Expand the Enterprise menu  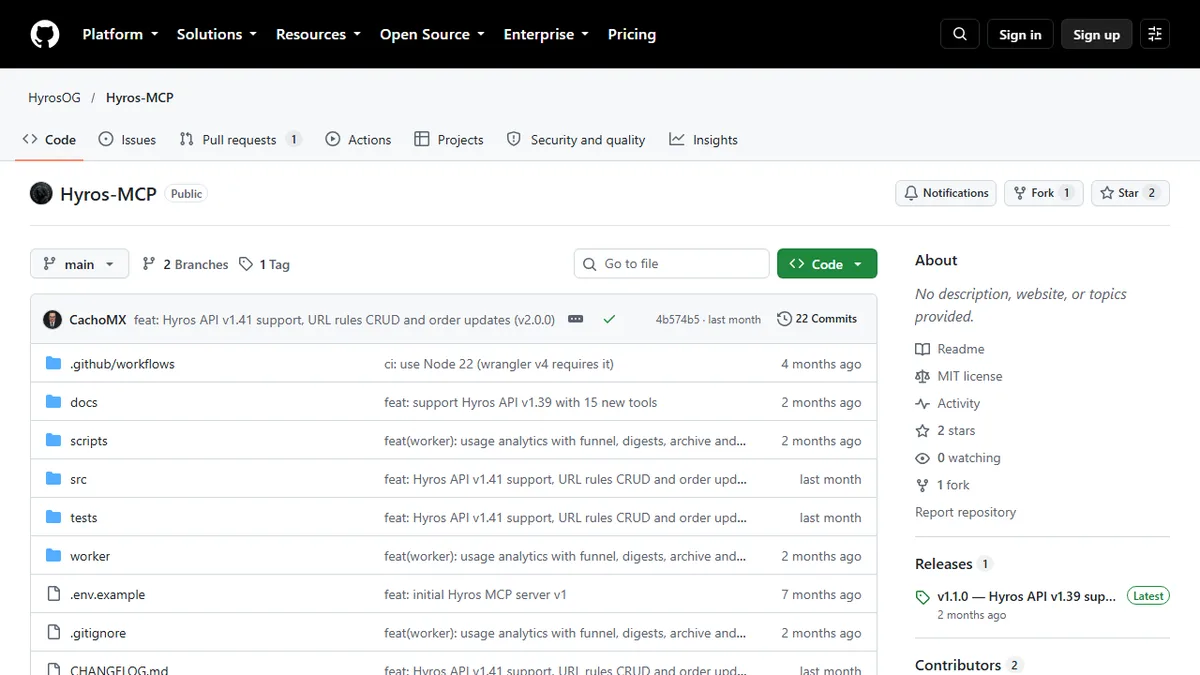[x=546, y=34]
